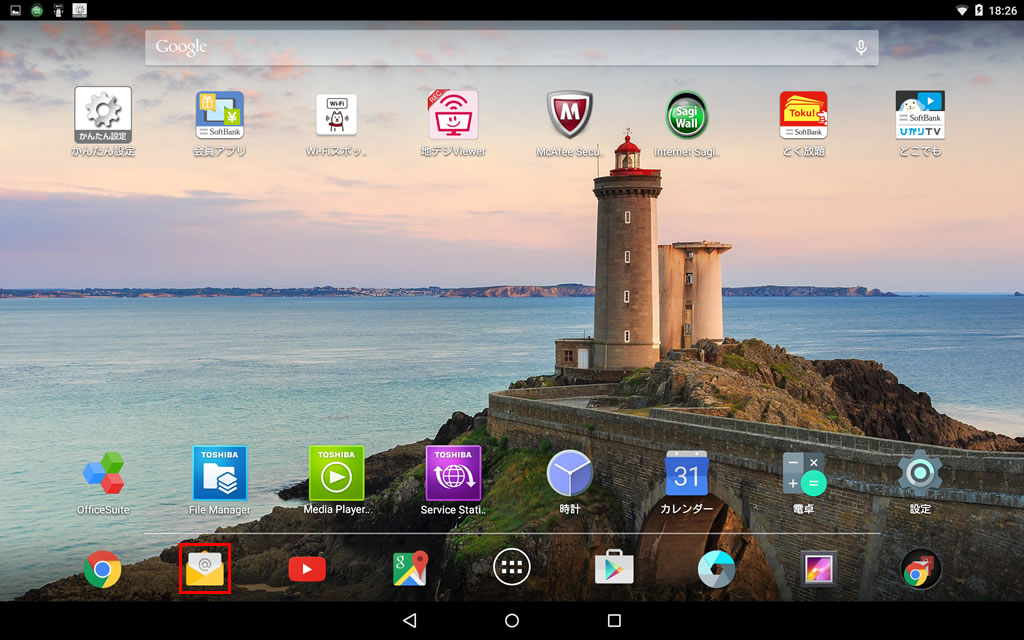Open Internet SagiWall app
This screenshot has height=640, width=1024.
(687, 115)
